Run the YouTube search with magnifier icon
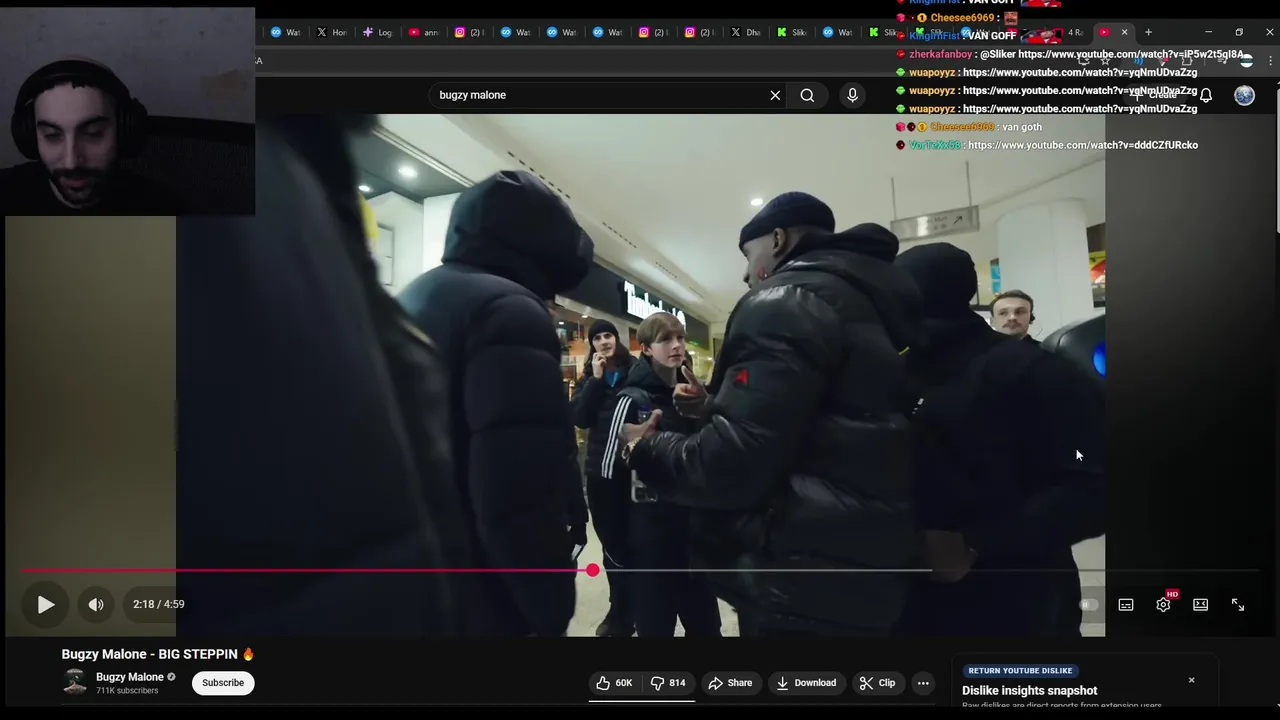The image size is (1280, 720). point(807,95)
